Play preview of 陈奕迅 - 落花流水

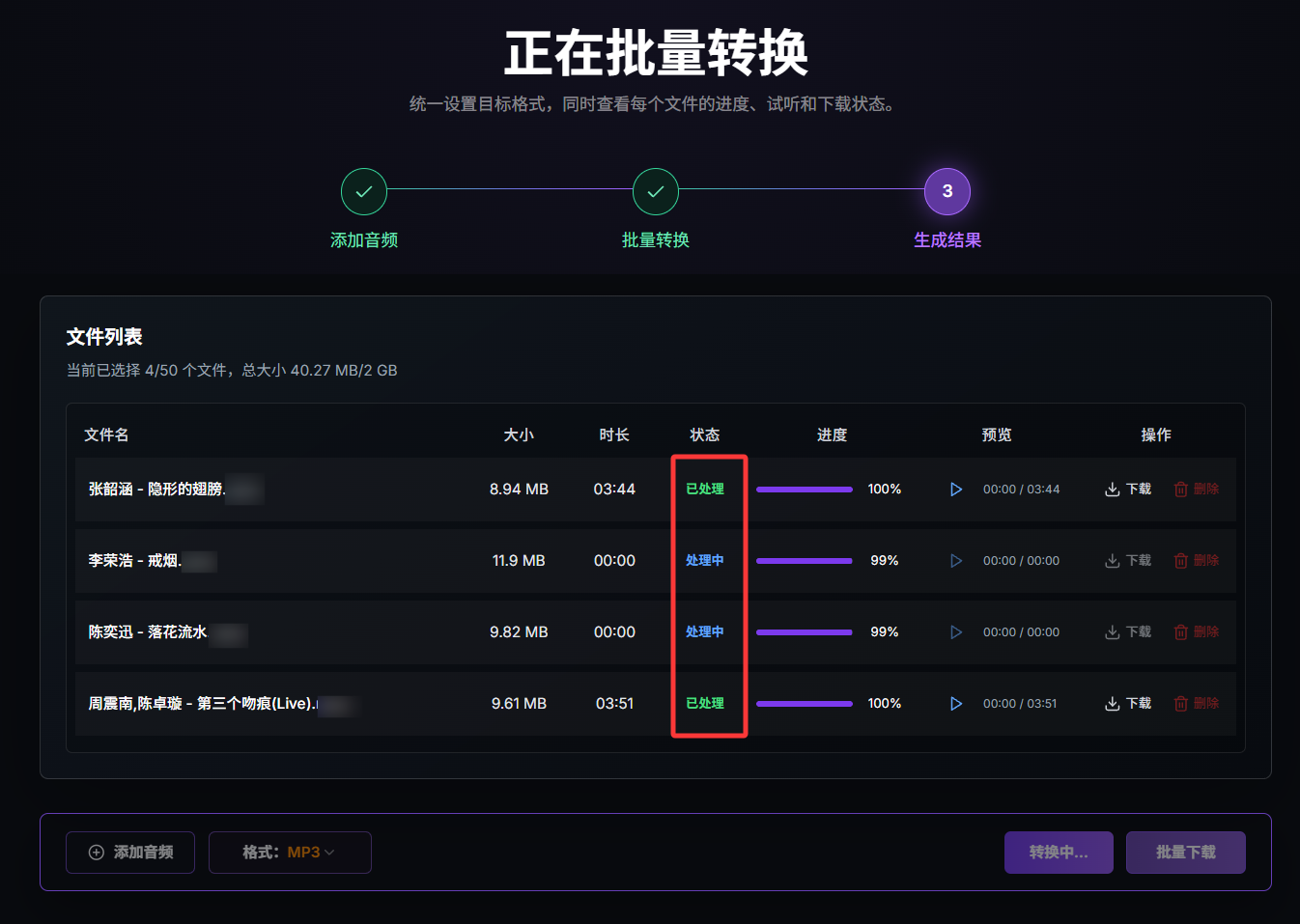[x=956, y=632]
